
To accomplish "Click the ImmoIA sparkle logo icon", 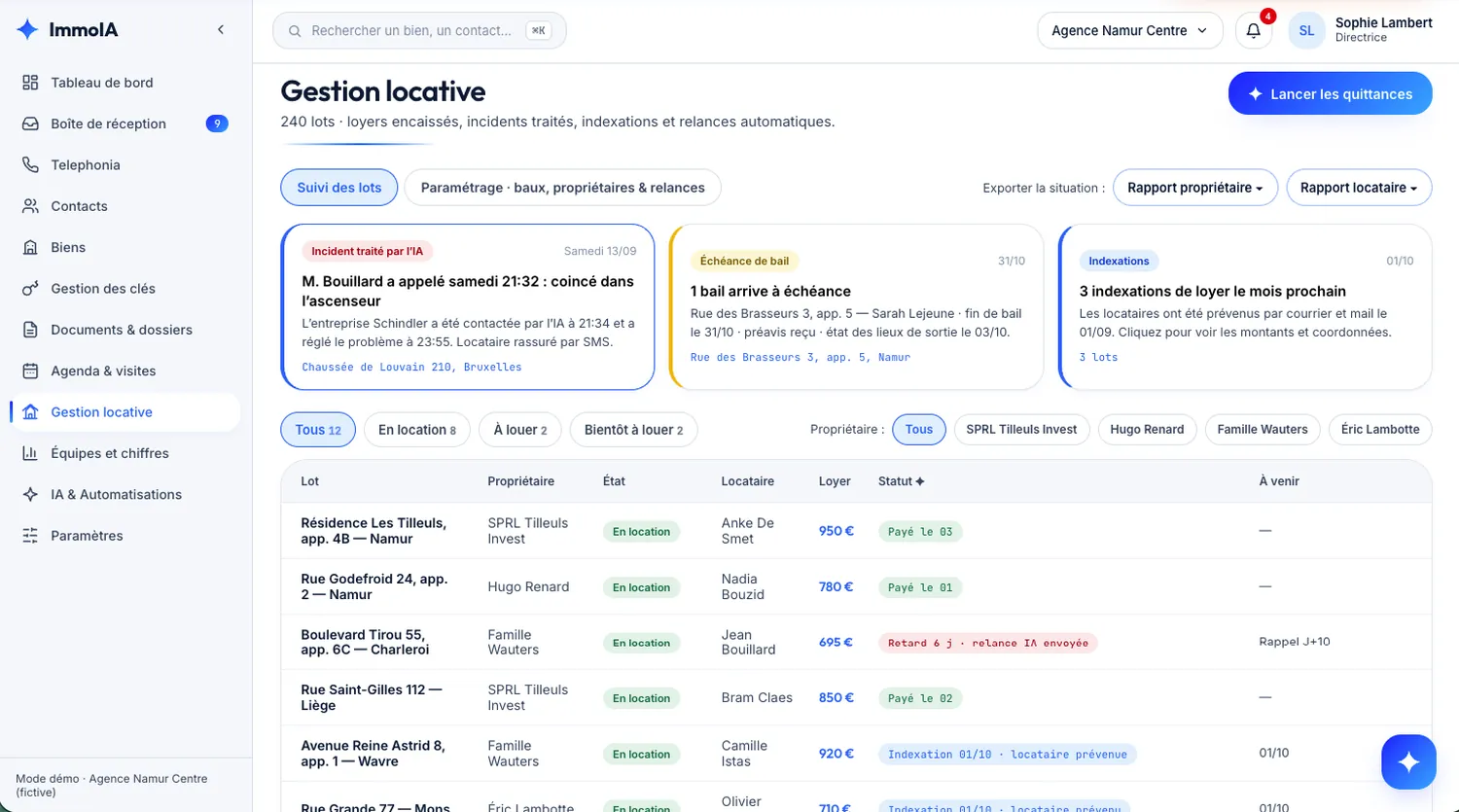I will click(x=28, y=30).
